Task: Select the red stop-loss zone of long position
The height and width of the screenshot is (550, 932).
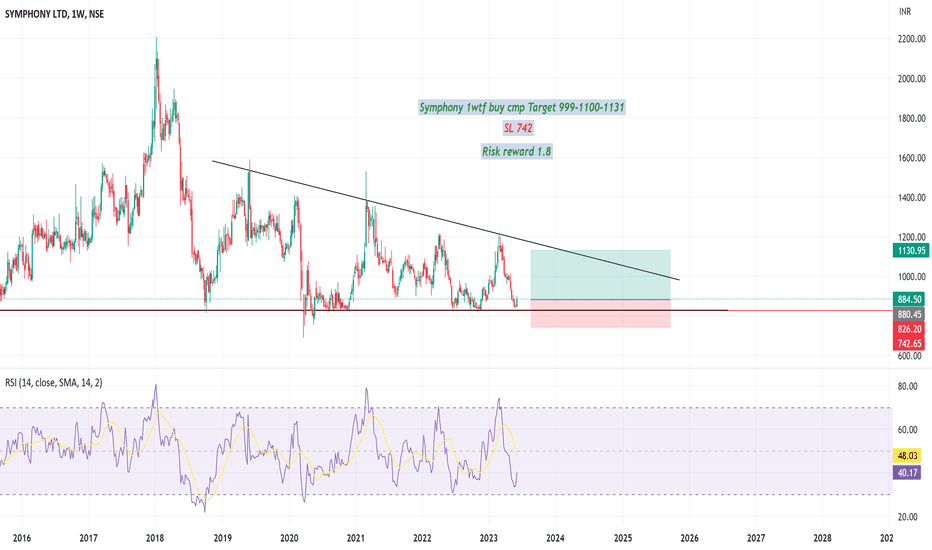Action: (x=600, y=313)
